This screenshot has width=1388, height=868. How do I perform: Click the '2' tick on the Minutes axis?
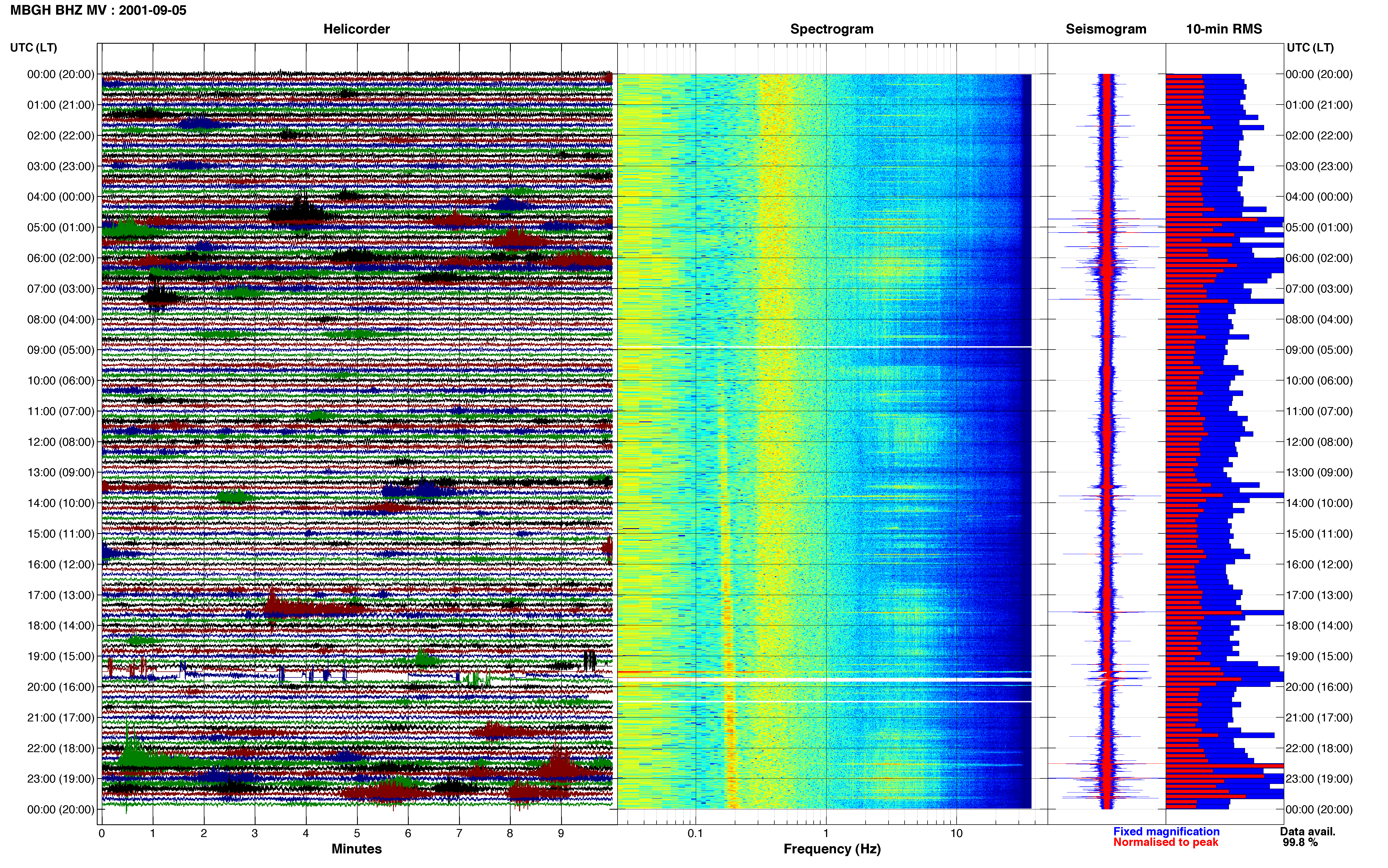coord(204,833)
